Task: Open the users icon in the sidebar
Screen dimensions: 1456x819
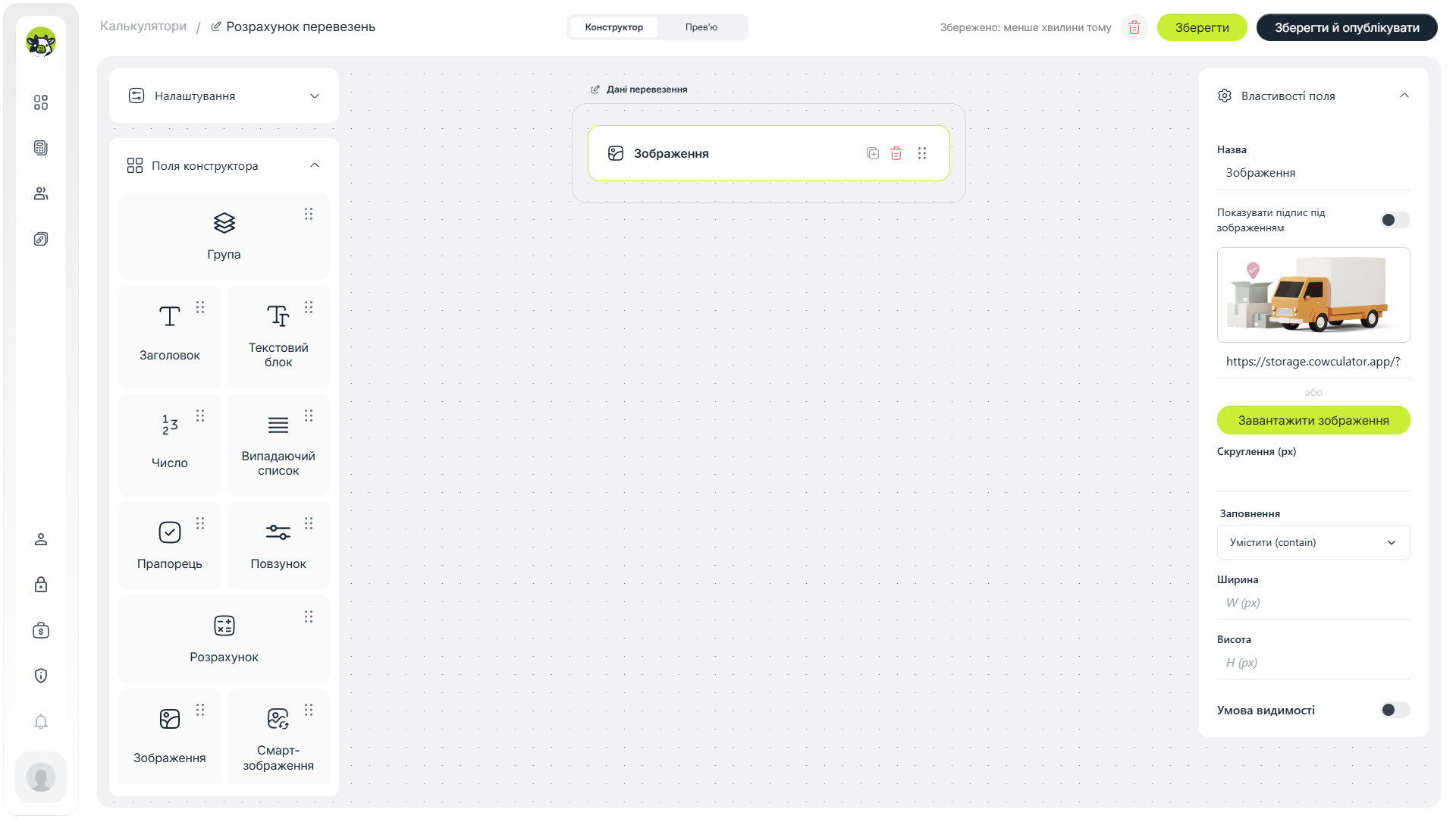Action: (x=41, y=193)
